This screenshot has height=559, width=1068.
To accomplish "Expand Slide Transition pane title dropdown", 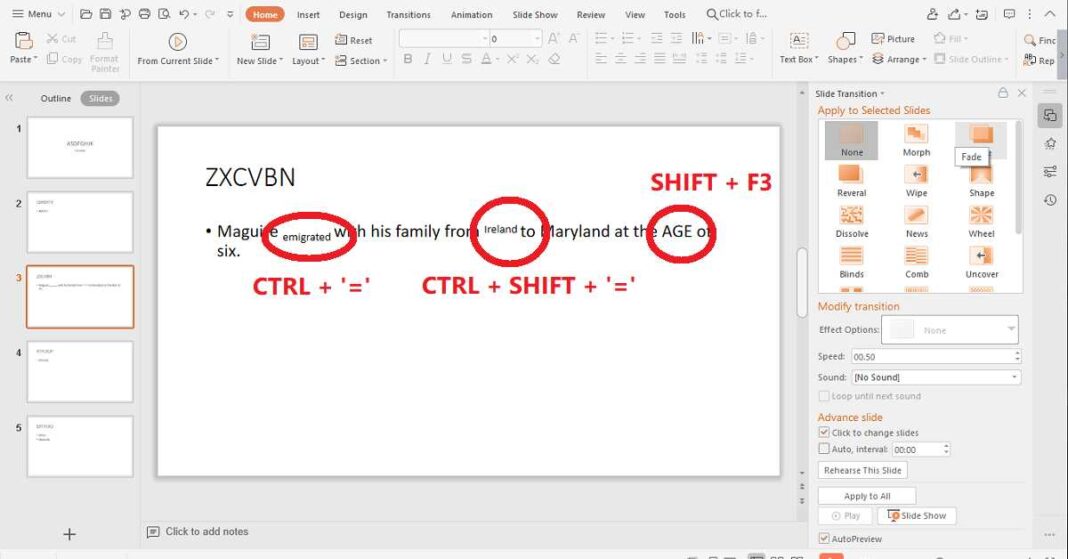I will 882,93.
